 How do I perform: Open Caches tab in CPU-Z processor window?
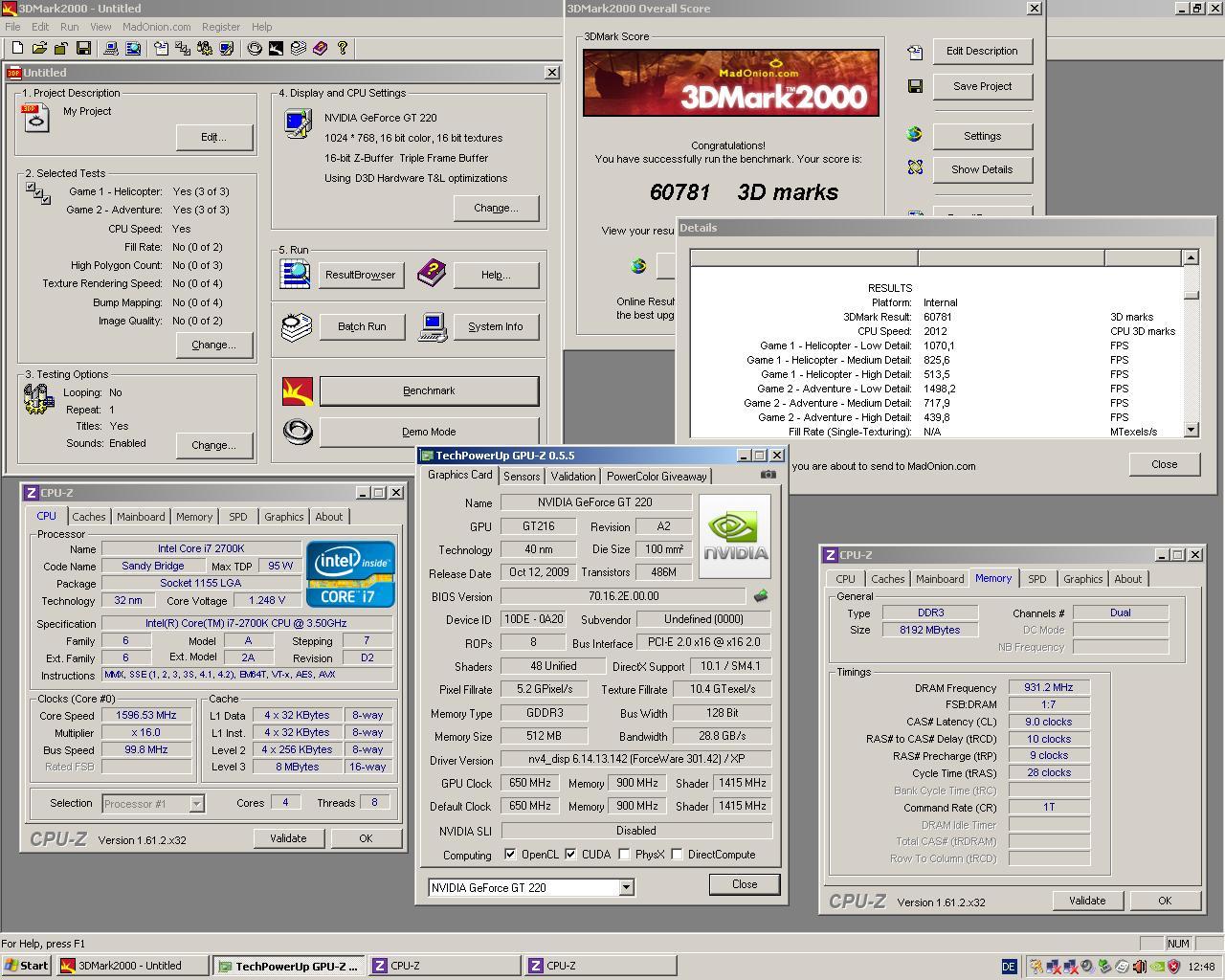89,517
